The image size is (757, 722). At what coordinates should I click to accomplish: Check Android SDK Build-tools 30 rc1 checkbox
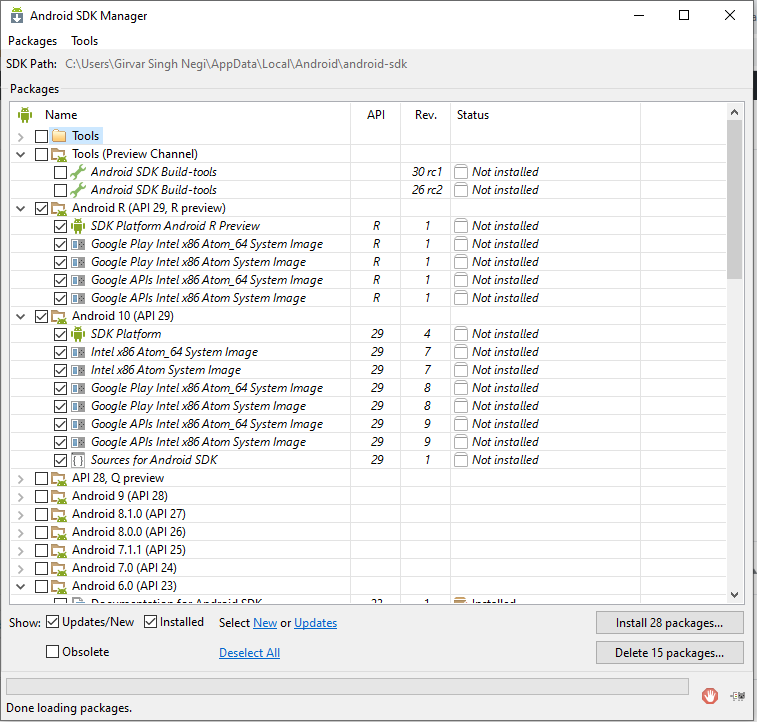pyautogui.click(x=60, y=172)
